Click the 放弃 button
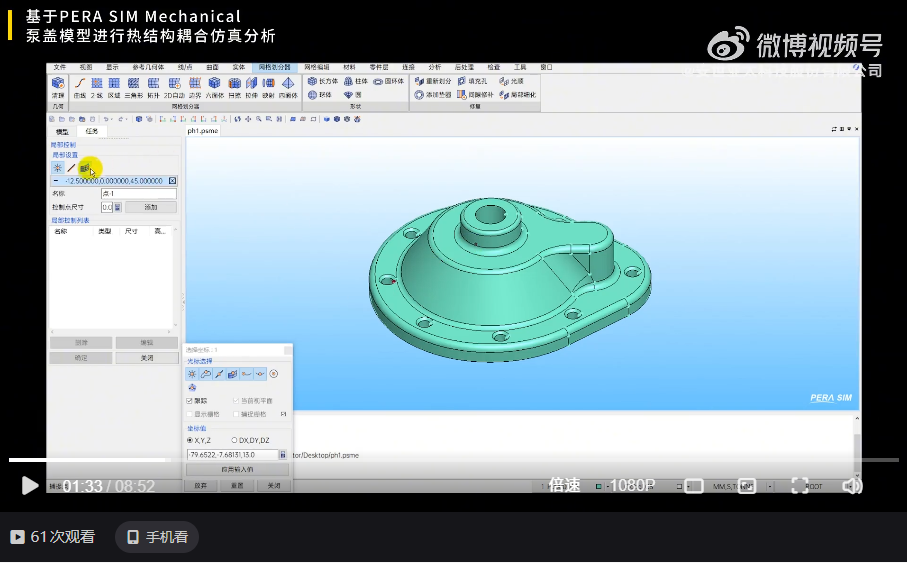This screenshot has width=907, height=563. [x=200, y=486]
